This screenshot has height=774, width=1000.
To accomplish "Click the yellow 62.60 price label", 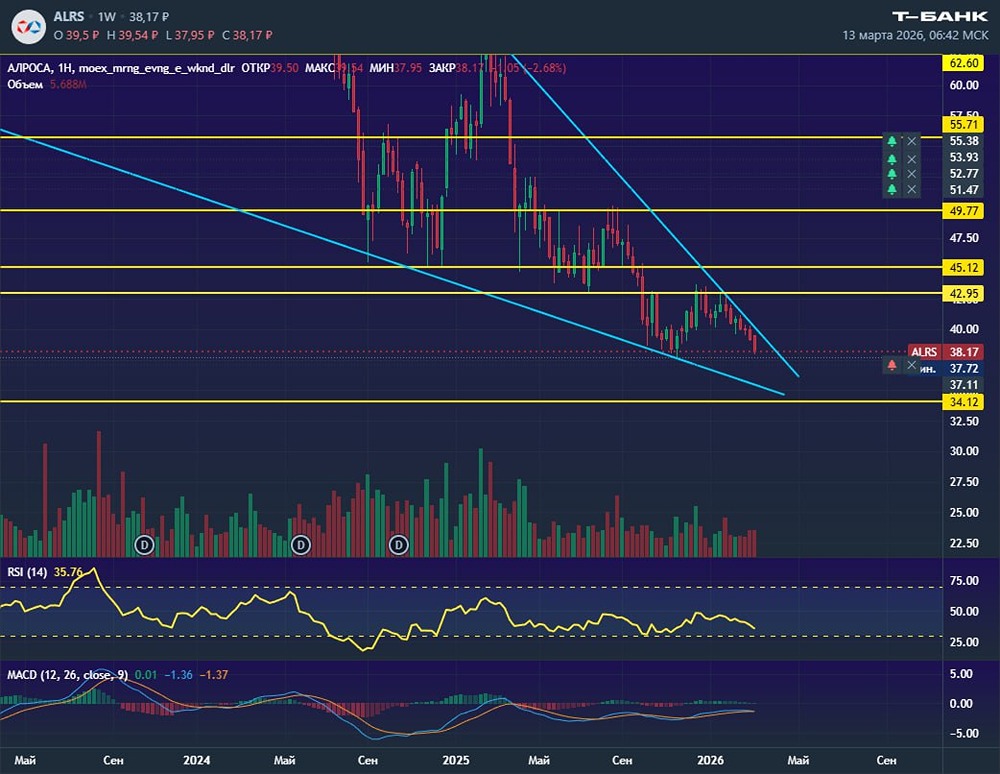I will (964, 62).
